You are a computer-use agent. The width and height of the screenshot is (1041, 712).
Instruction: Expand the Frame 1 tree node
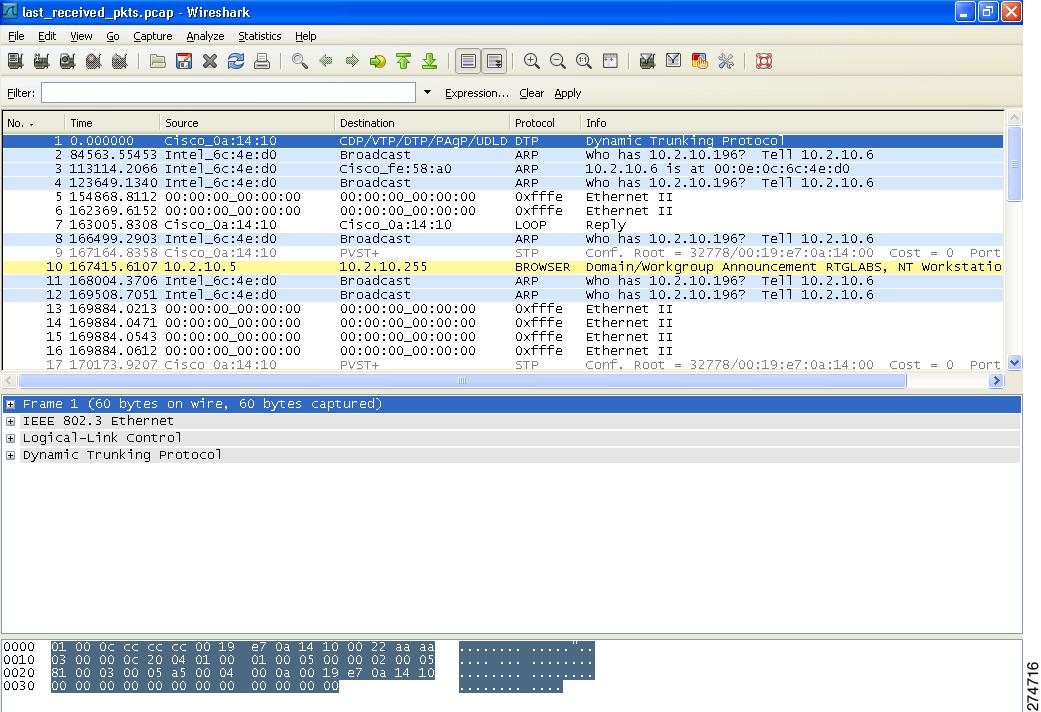(x=10, y=405)
